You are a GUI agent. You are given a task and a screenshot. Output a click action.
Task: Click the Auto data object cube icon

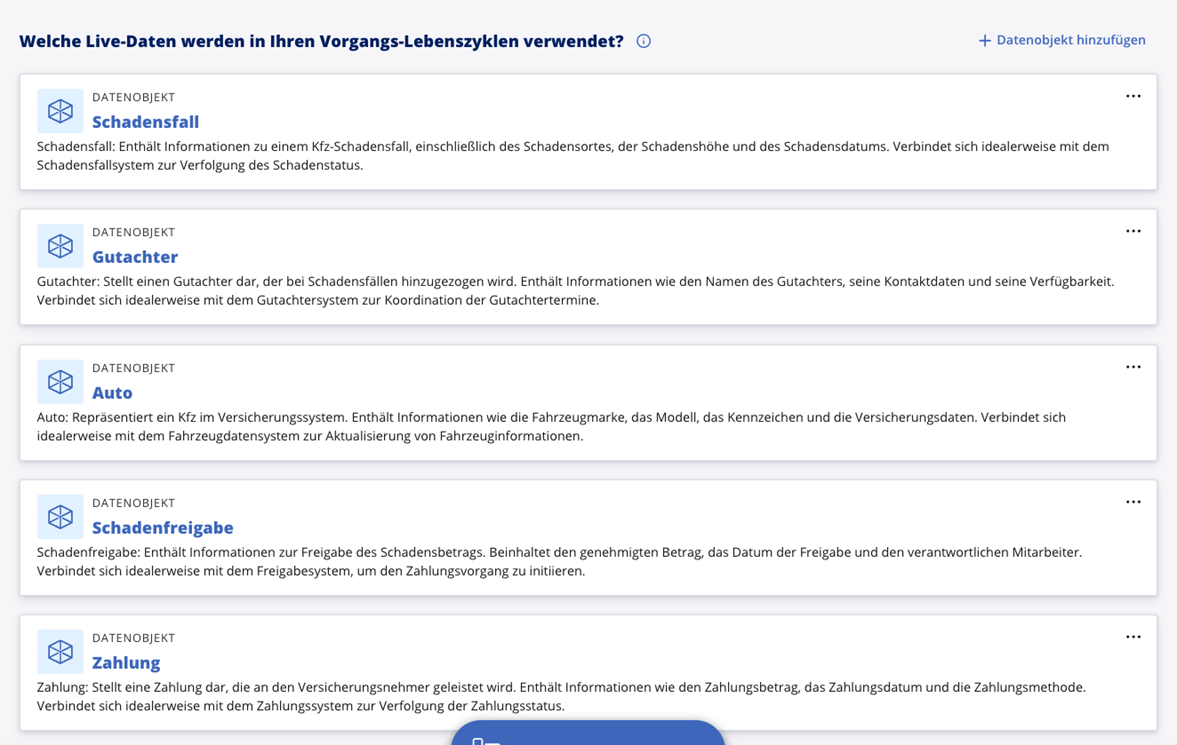pos(60,382)
